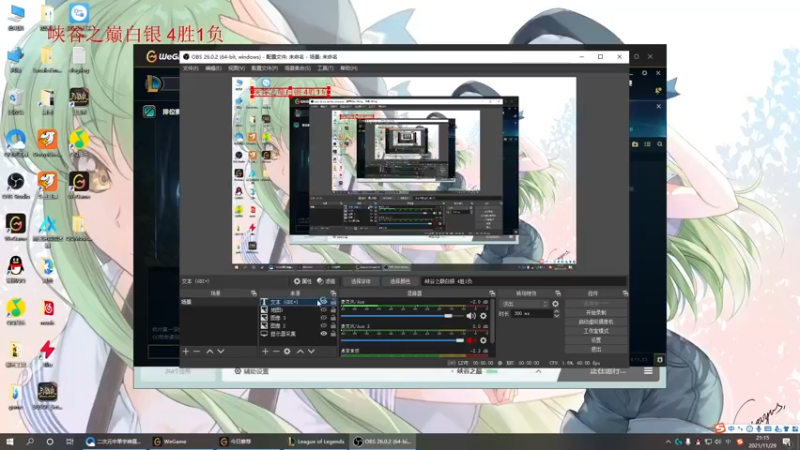Open the source Filters button
This screenshot has width=800, height=450.
click(x=327, y=281)
